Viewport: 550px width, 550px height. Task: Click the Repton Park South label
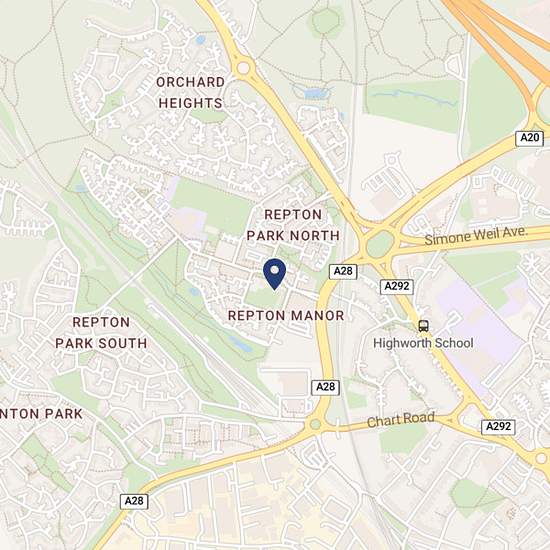[101, 333]
